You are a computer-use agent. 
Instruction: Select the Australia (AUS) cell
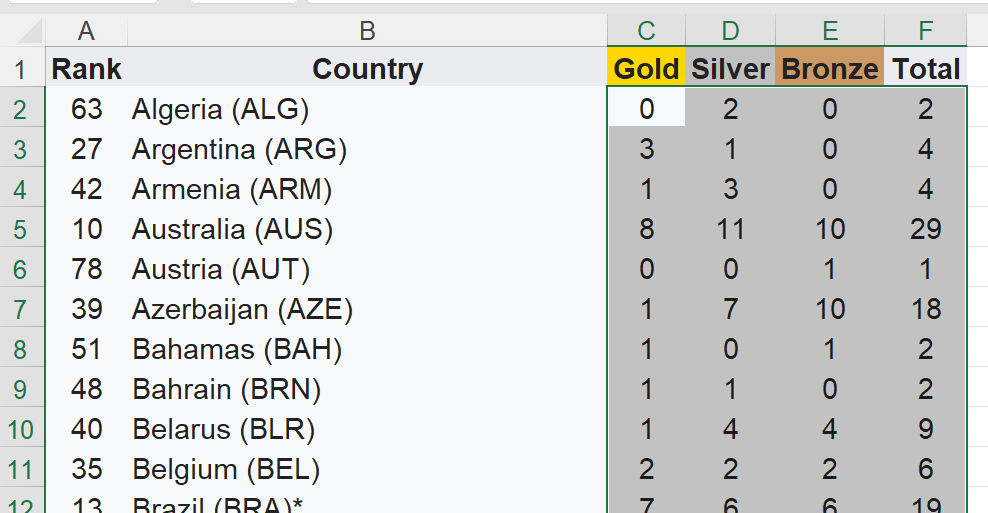point(367,229)
